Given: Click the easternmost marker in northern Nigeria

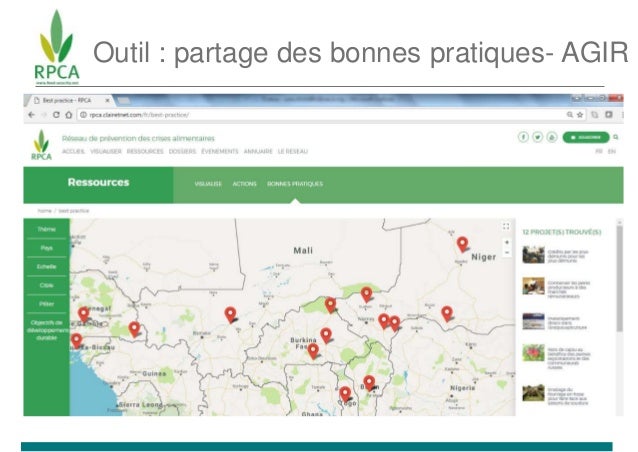Looking at the screenshot, I should click(x=447, y=314).
